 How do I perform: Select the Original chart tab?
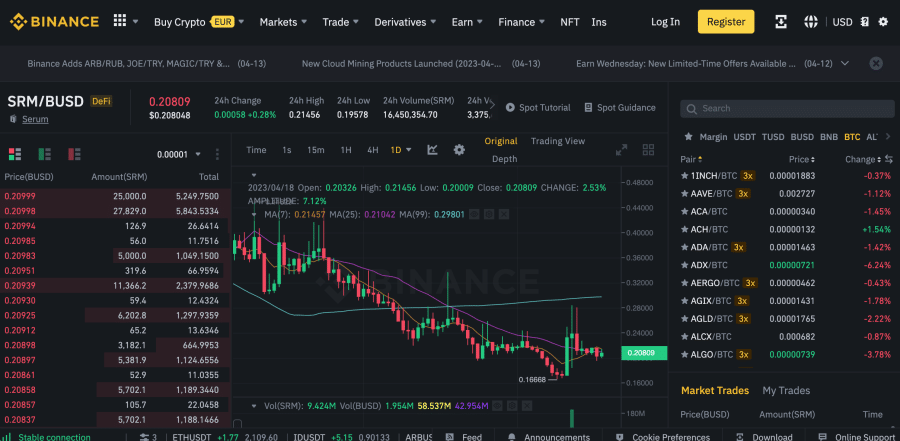tap(501, 141)
